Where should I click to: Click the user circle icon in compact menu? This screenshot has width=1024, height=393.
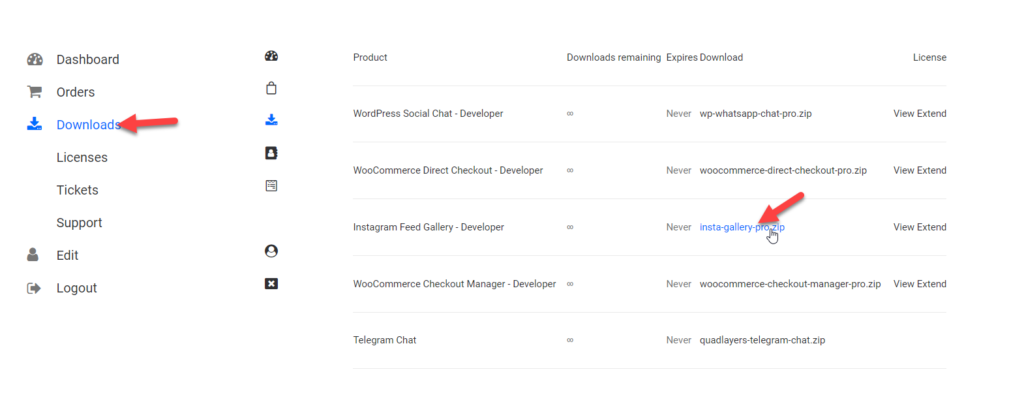(x=272, y=251)
